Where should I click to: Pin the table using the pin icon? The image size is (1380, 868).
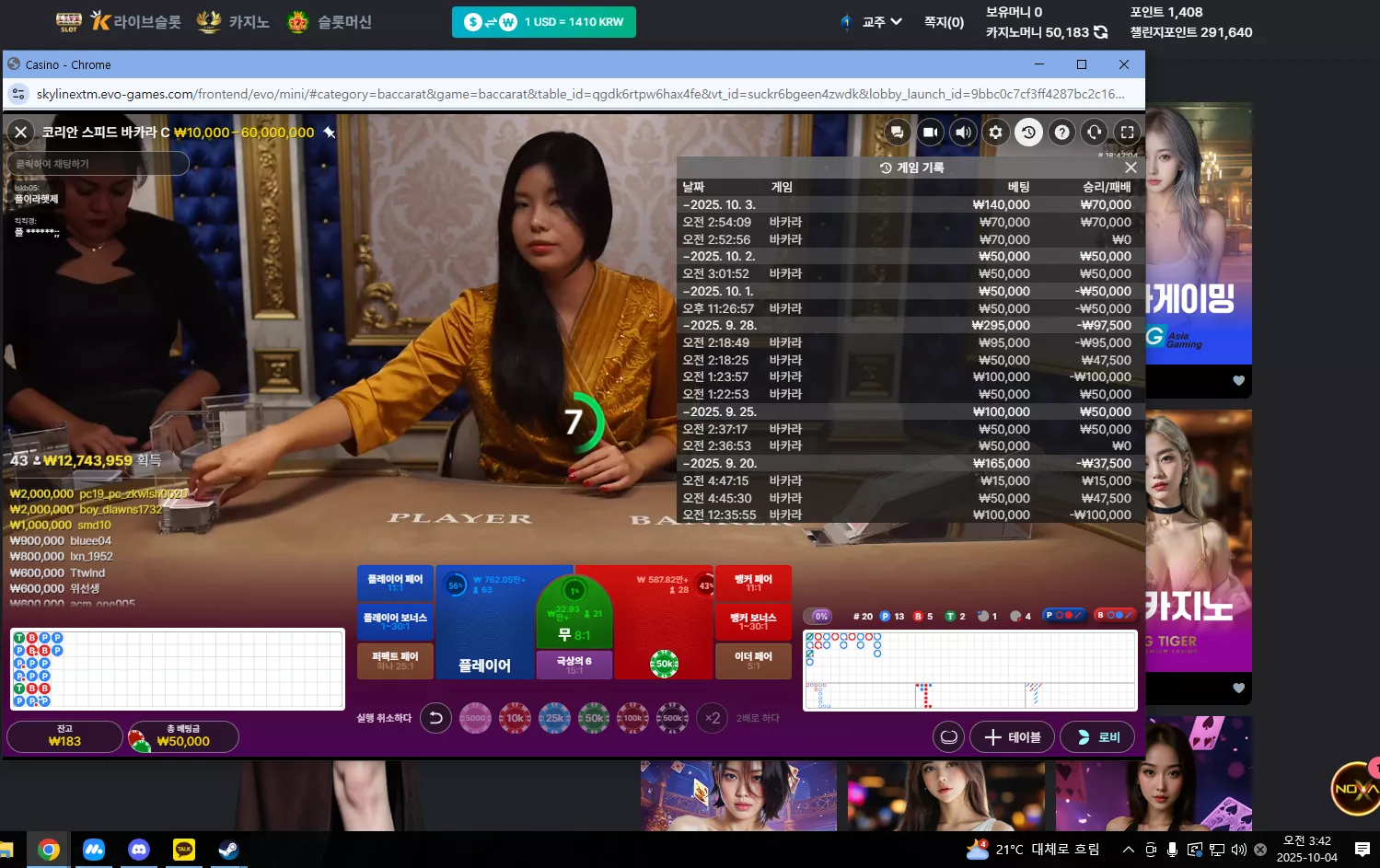pos(329,133)
